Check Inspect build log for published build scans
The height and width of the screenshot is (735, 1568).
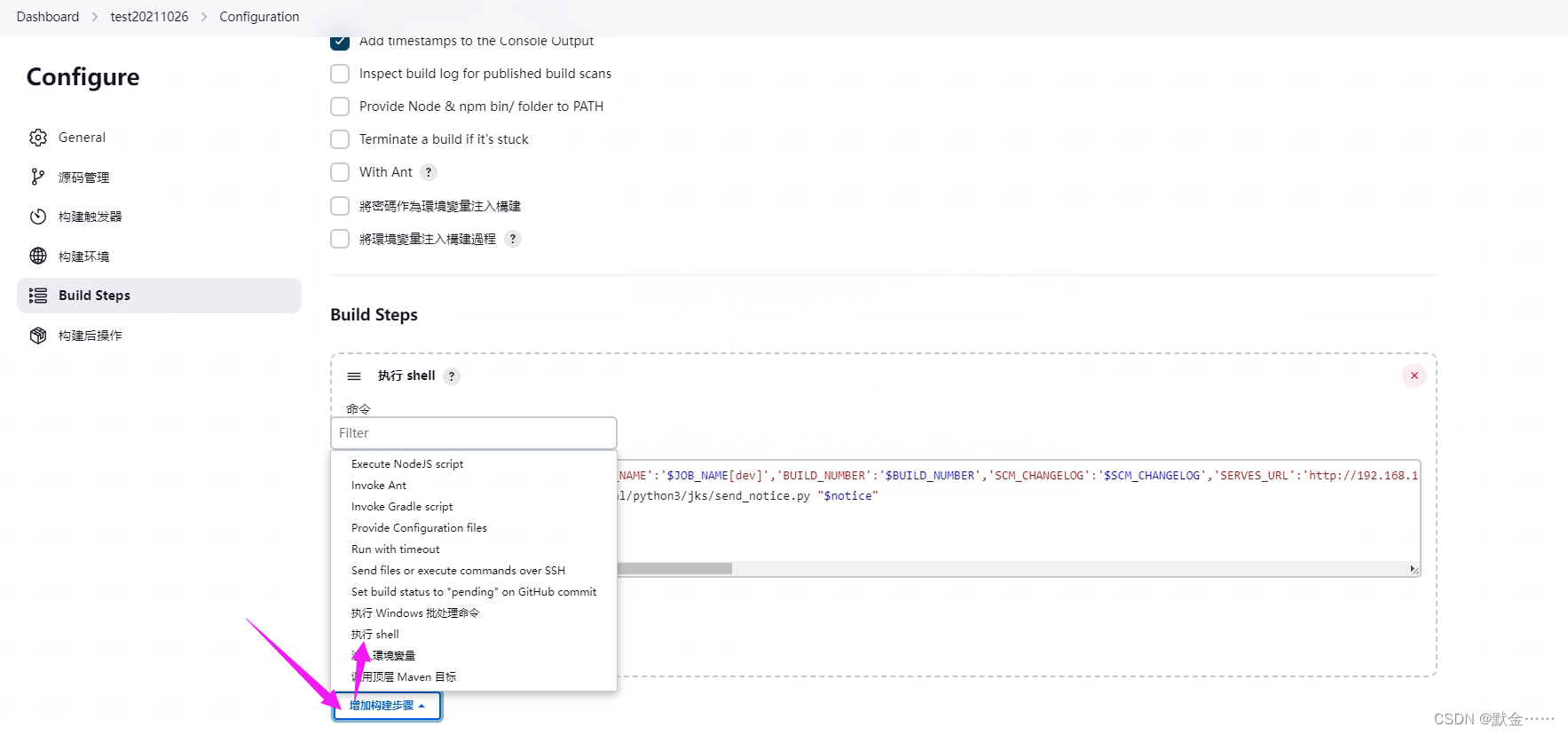[340, 74]
